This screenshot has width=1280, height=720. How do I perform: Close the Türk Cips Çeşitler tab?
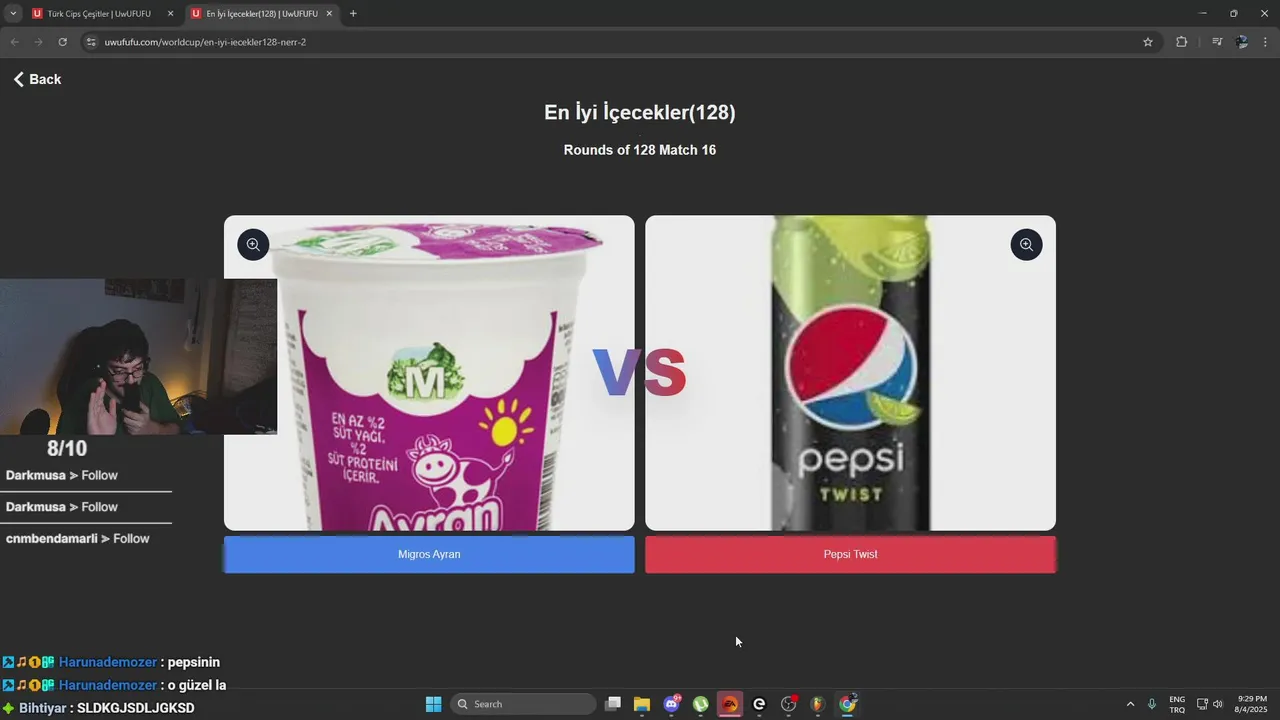170,14
